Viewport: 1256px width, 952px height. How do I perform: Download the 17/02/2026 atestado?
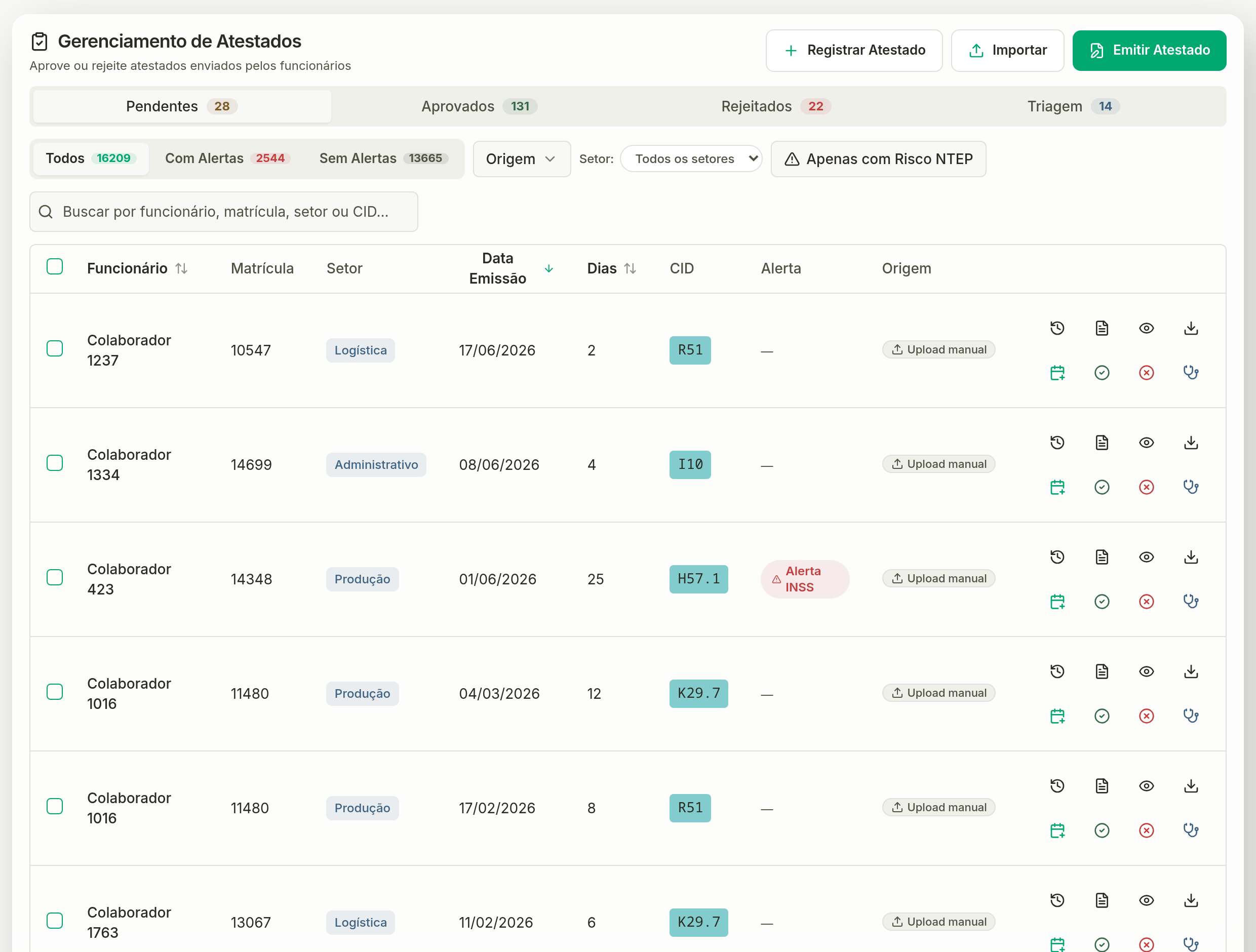coord(1191,786)
